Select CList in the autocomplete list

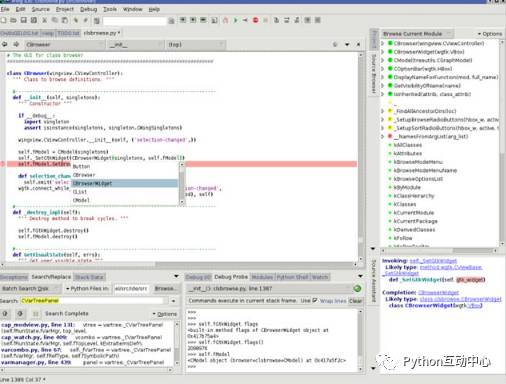pyautogui.click(x=125, y=192)
